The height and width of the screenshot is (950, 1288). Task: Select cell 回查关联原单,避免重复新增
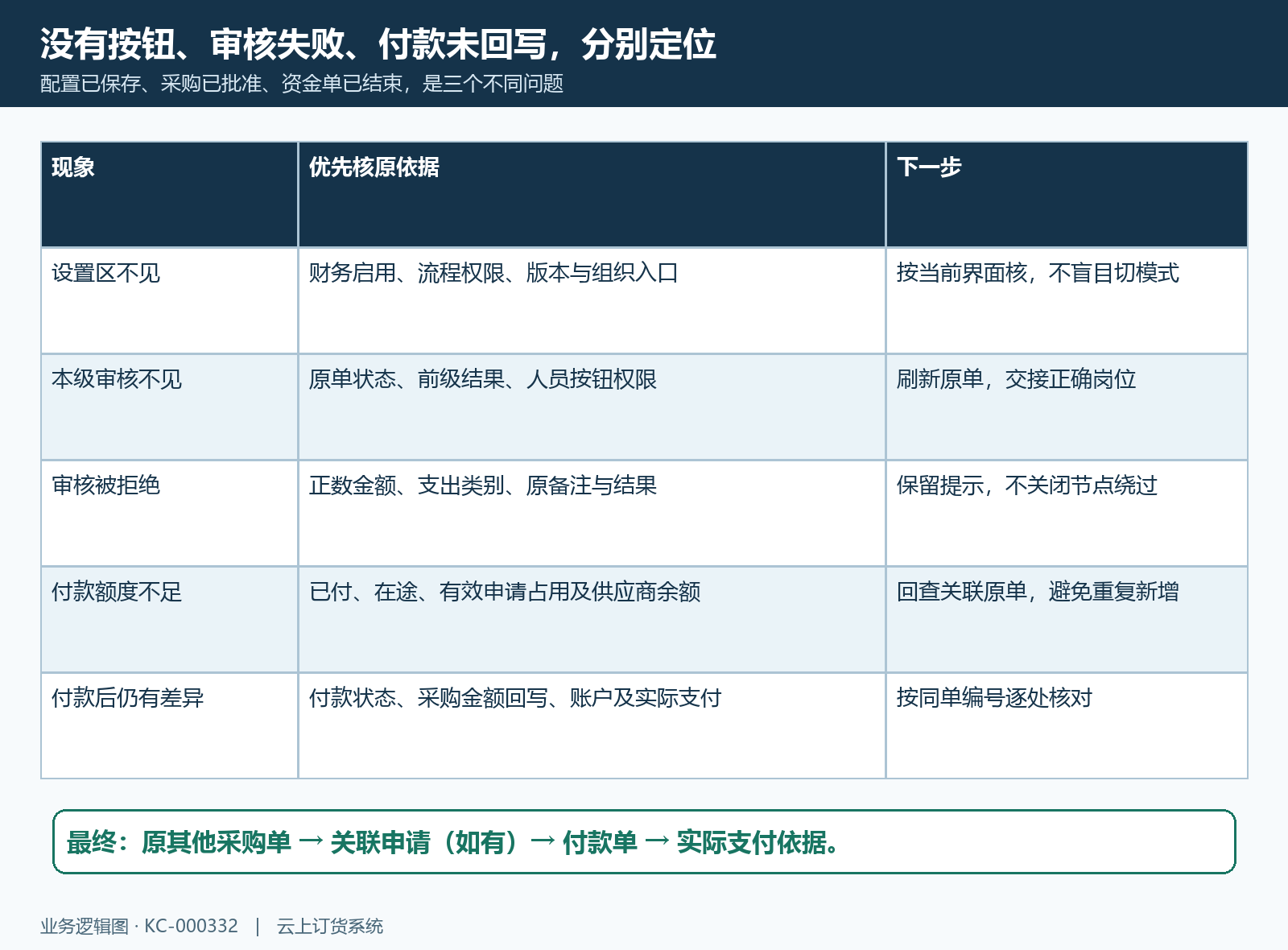point(1067,619)
